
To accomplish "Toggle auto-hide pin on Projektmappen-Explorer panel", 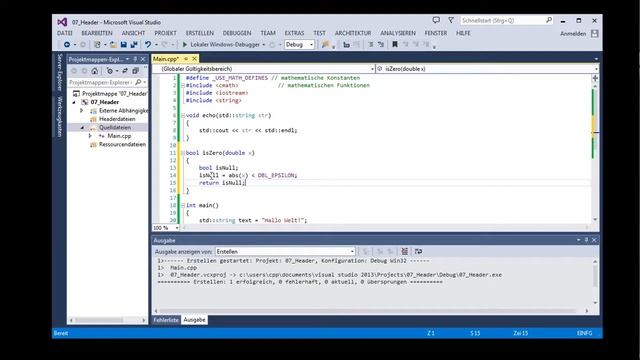I will tap(135, 59).
